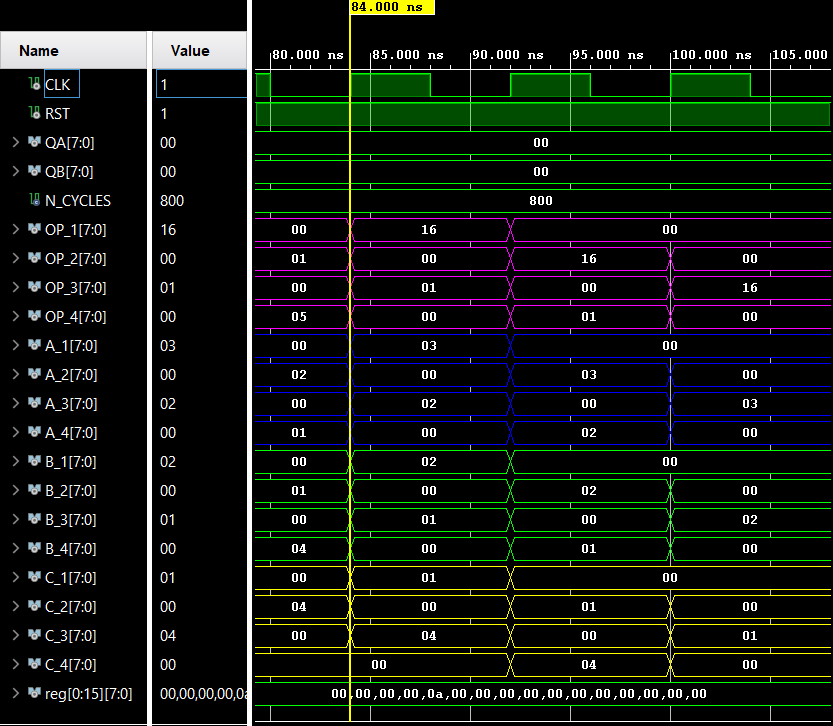Click the OP_1 value 16 in Value column
This screenshot has width=833, height=726.
[x=168, y=229]
